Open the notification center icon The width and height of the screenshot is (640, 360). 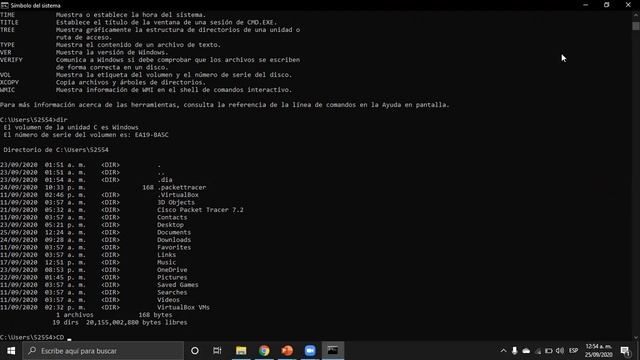click(624, 351)
